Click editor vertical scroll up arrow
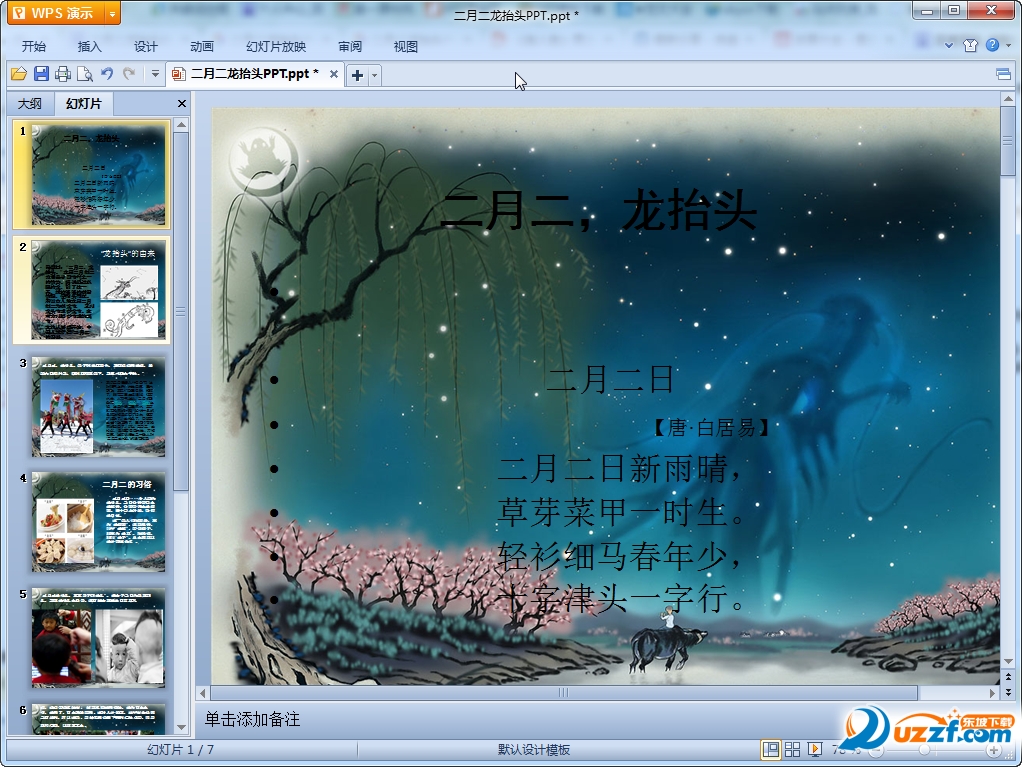The image size is (1022, 767). [1008, 99]
